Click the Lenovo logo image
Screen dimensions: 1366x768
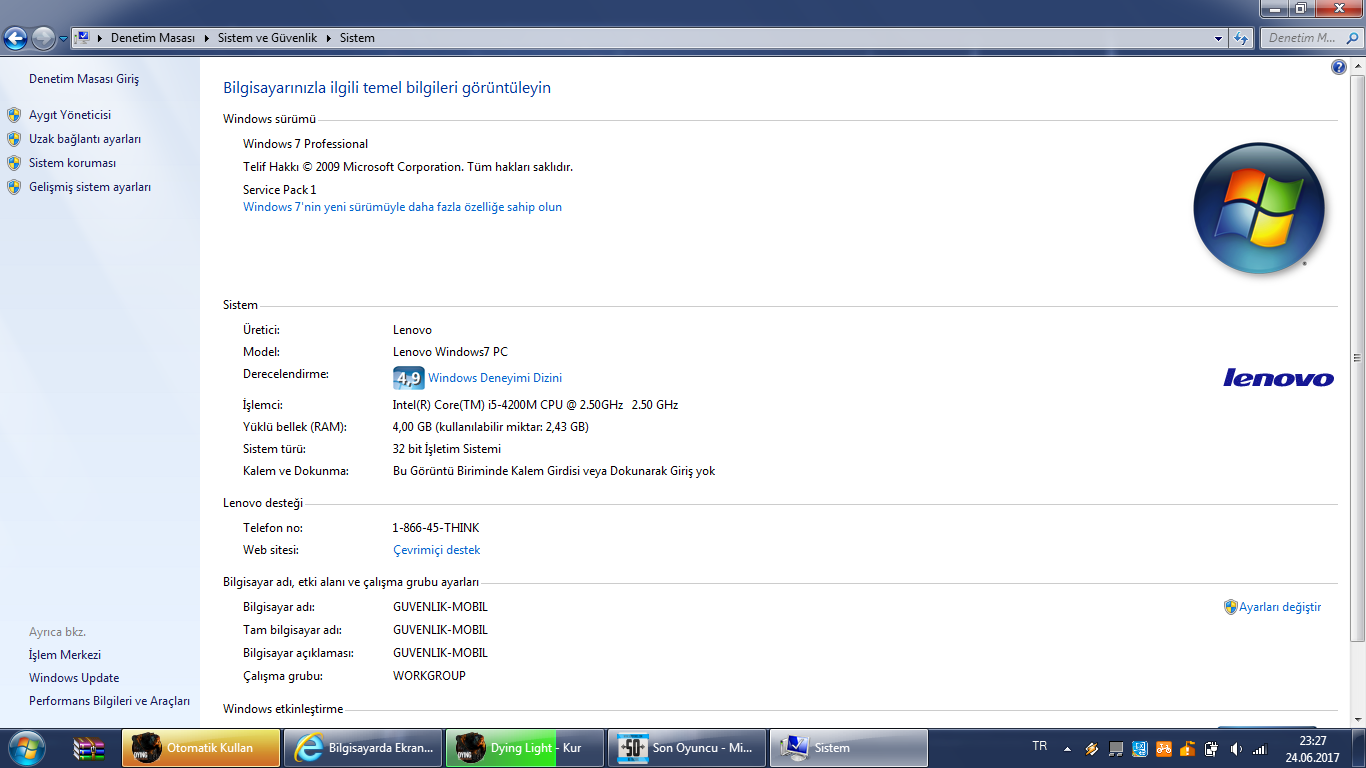pyautogui.click(x=1279, y=377)
